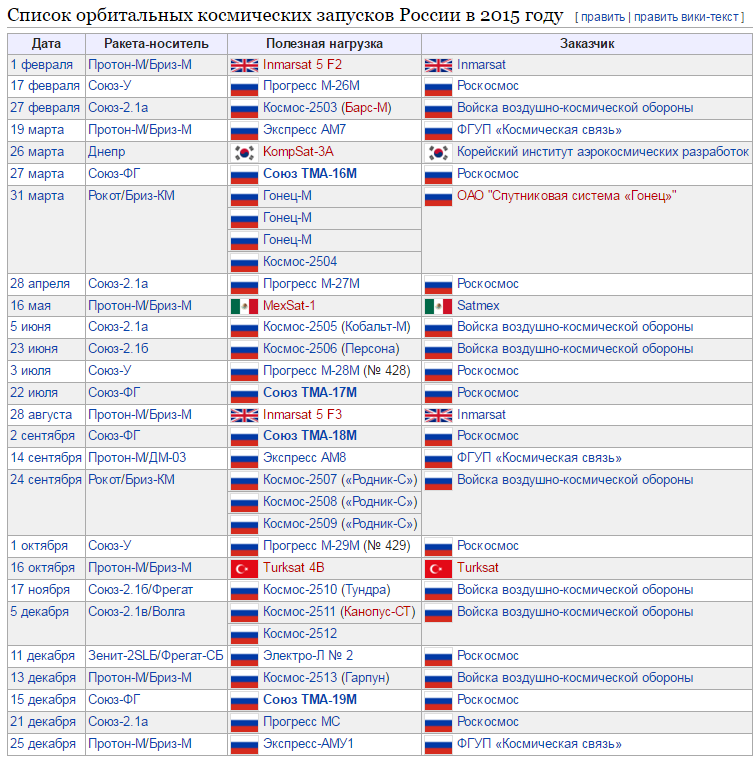Click the 'править' edit section link
Screen dimensions: 753x771
603,17
